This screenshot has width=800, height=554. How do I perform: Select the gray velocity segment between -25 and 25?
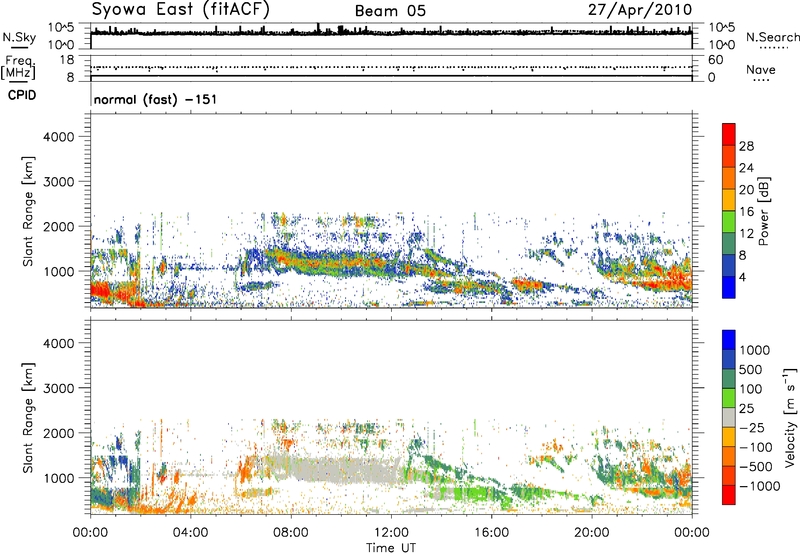click(x=729, y=417)
